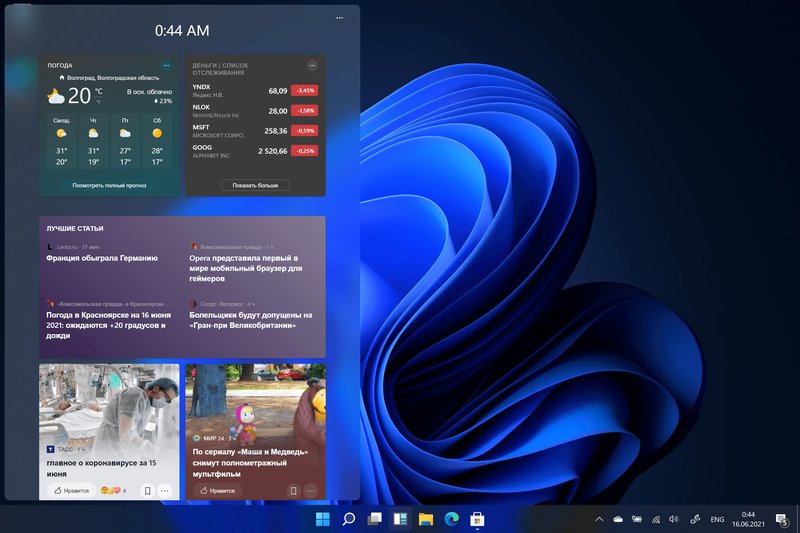Open Microsoft Store from taskbar
Image resolution: width=800 pixels, height=533 pixels.
[x=477, y=519]
